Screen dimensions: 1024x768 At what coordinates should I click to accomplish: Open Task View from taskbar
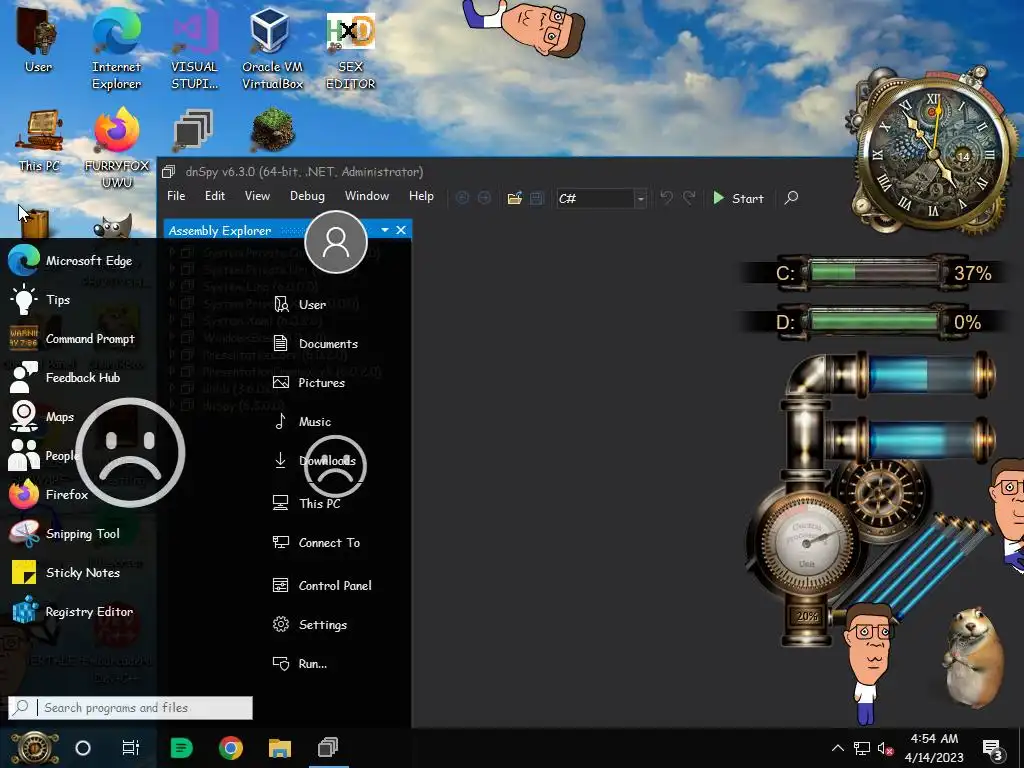(131, 748)
